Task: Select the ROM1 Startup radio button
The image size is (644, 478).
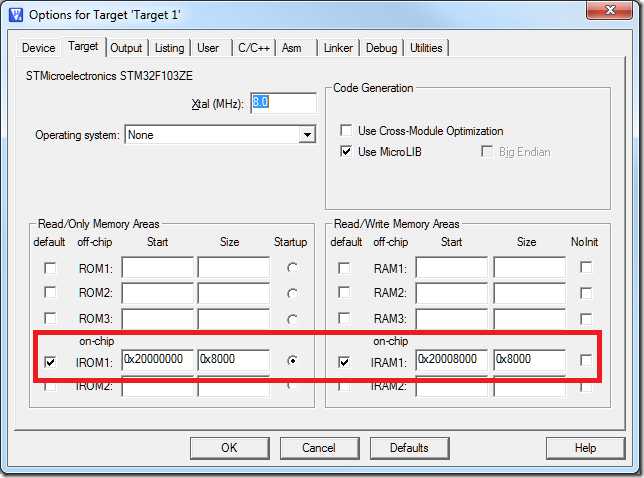Action: (292, 268)
